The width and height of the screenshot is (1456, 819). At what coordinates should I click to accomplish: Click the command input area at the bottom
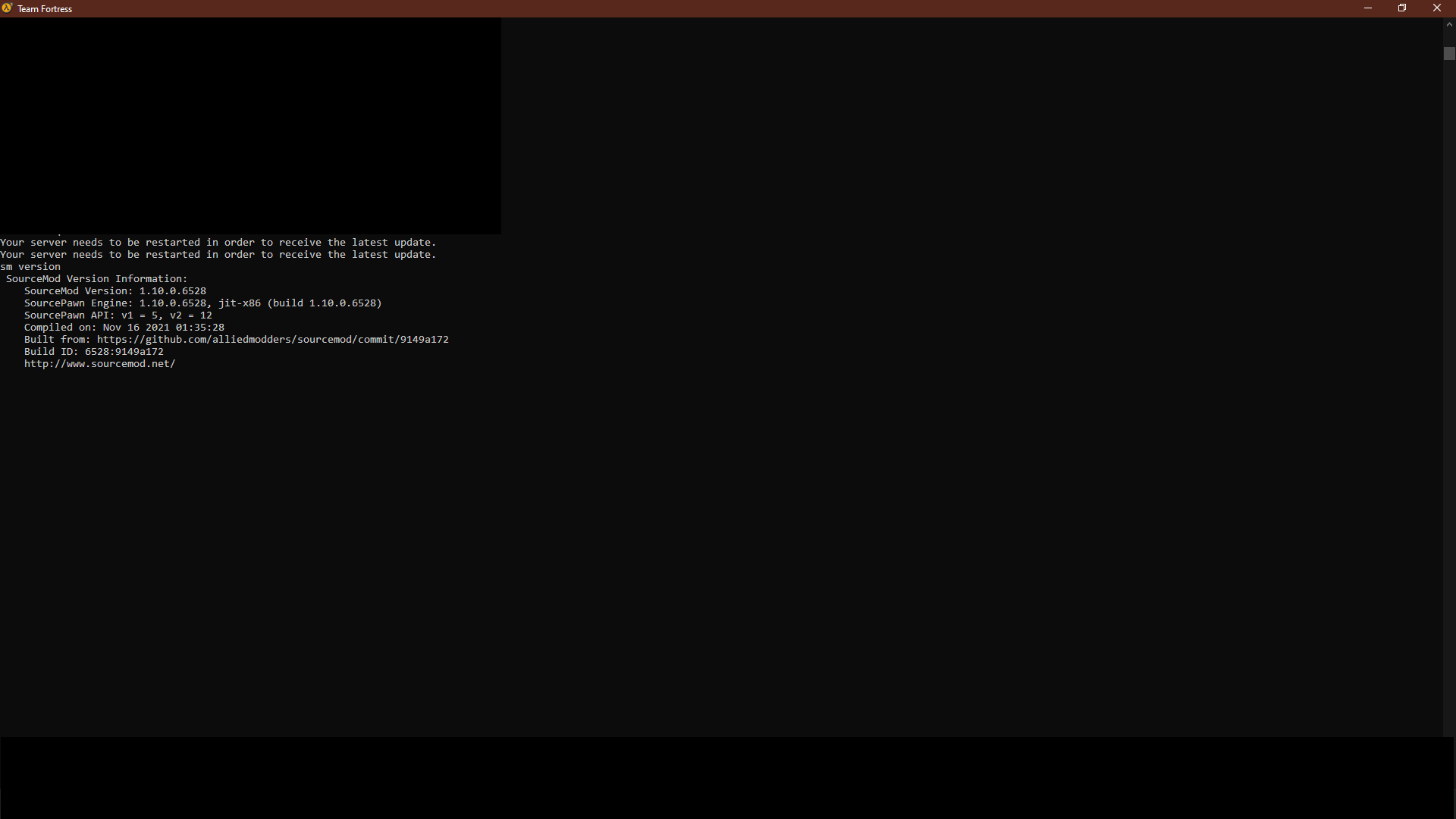pyautogui.click(x=726, y=777)
